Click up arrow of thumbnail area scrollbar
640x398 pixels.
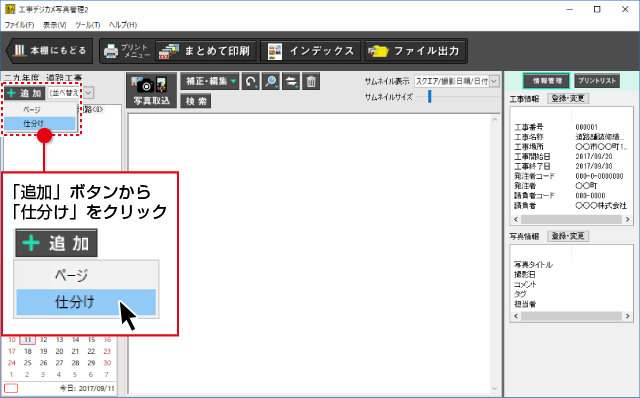[x=495, y=120]
